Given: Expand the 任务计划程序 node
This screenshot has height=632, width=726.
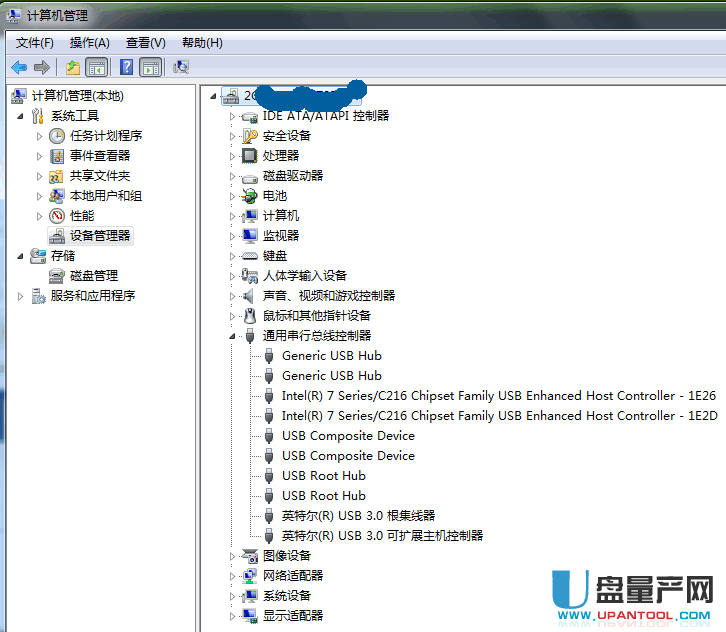Looking at the screenshot, I should coord(40,136).
